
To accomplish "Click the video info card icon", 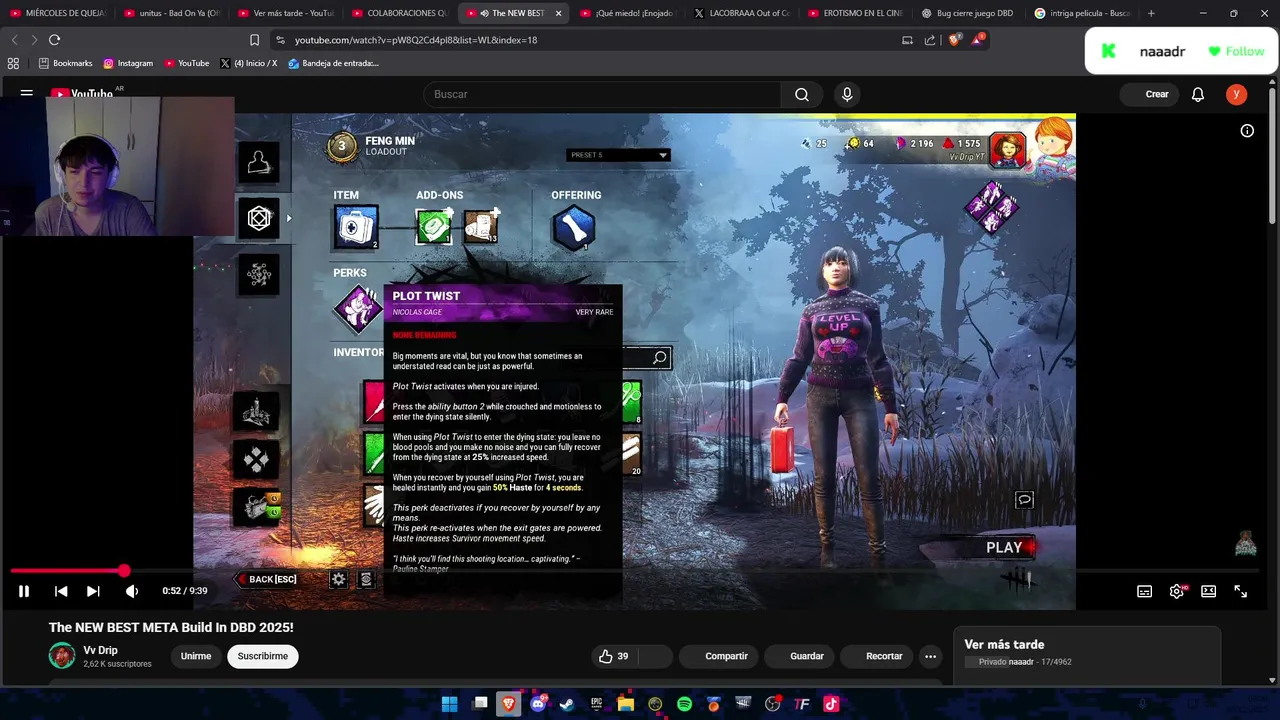I will click(1247, 131).
